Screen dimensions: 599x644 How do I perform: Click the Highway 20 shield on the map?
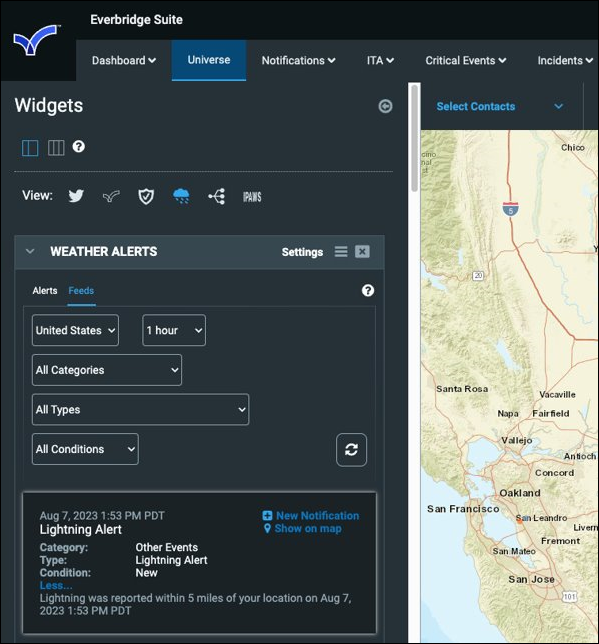coord(478,276)
